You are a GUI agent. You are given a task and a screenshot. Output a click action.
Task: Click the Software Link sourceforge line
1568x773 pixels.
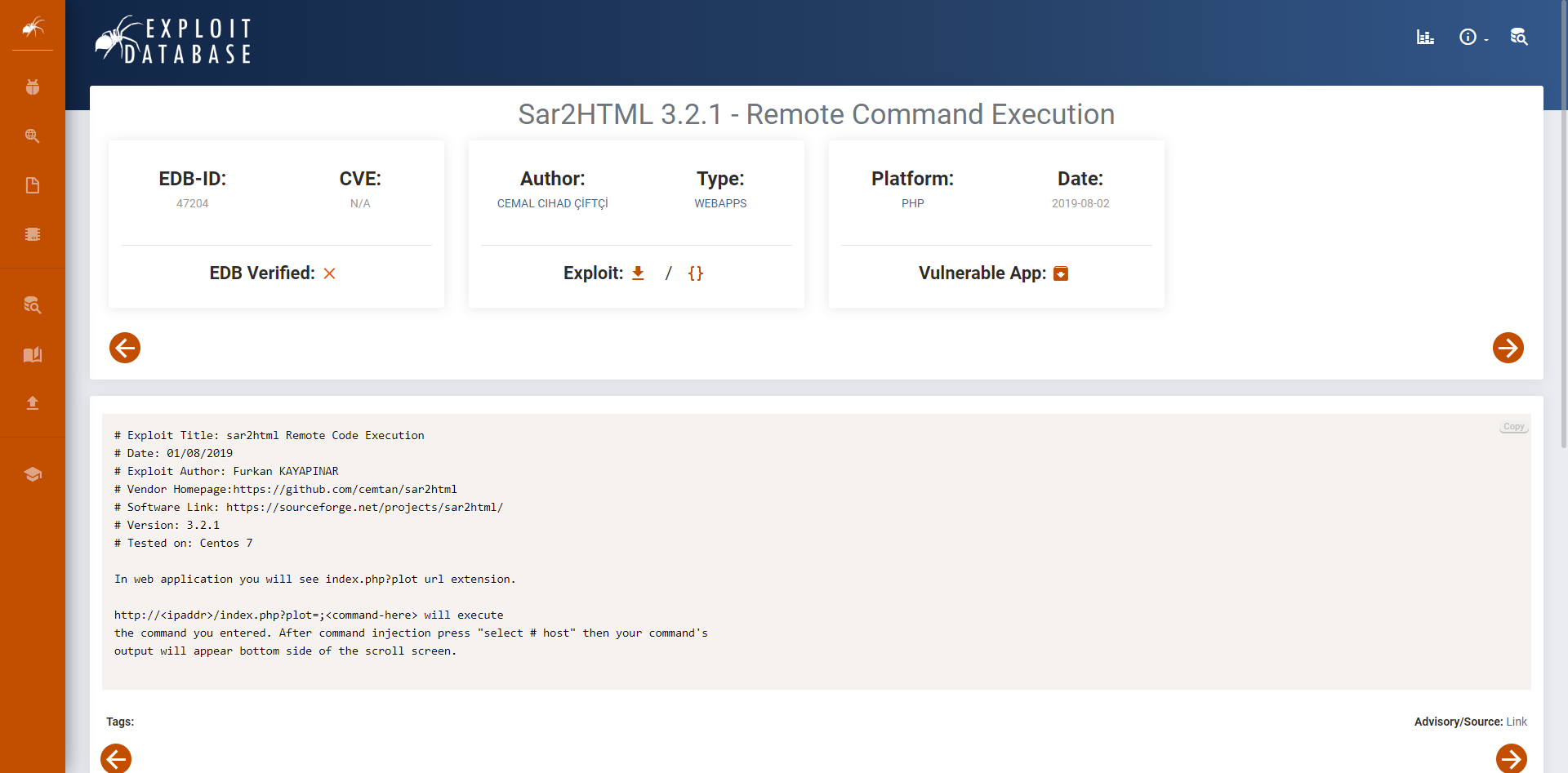pyautogui.click(x=309, y=507)
